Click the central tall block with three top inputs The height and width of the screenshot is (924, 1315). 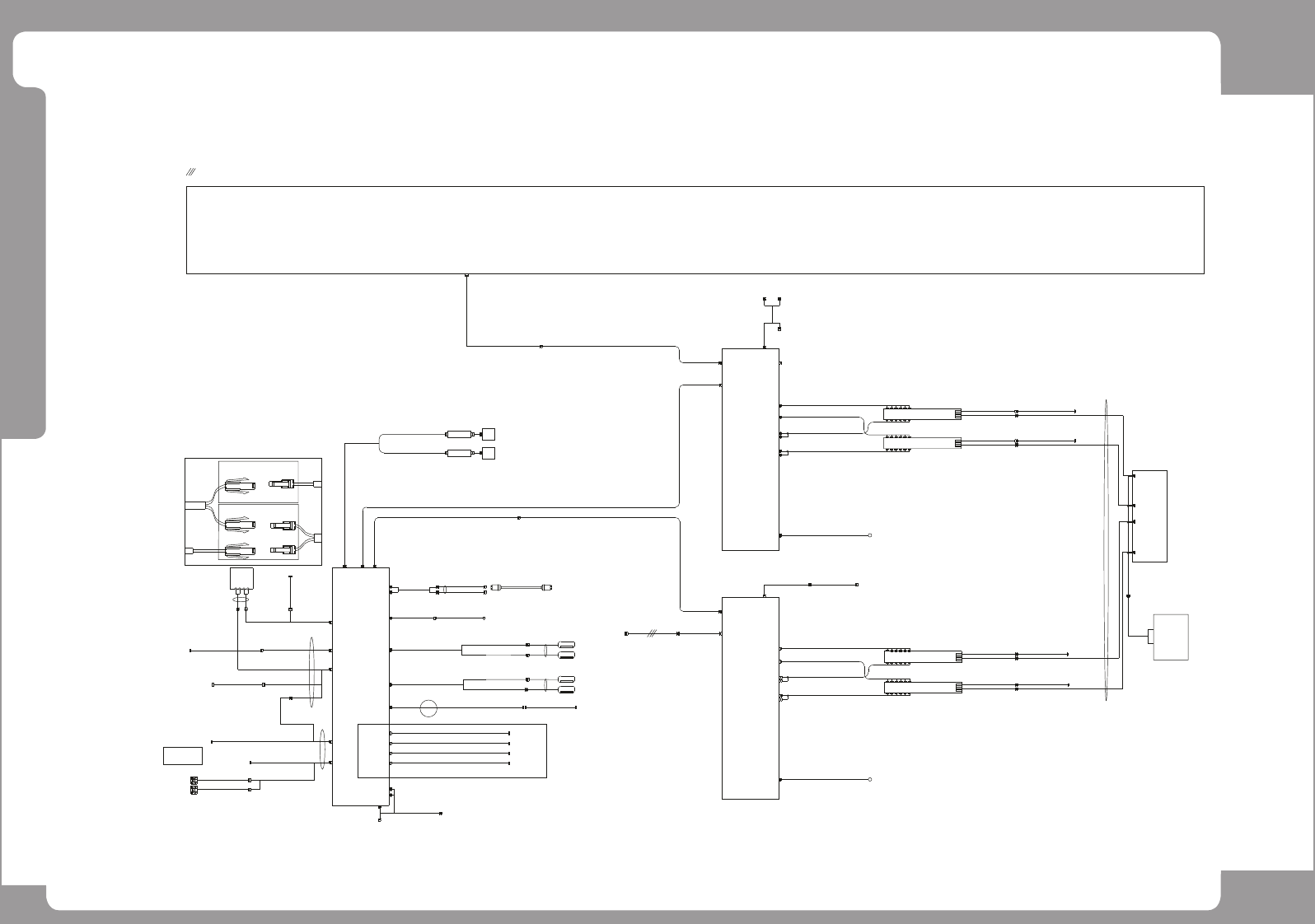[361, 686]
